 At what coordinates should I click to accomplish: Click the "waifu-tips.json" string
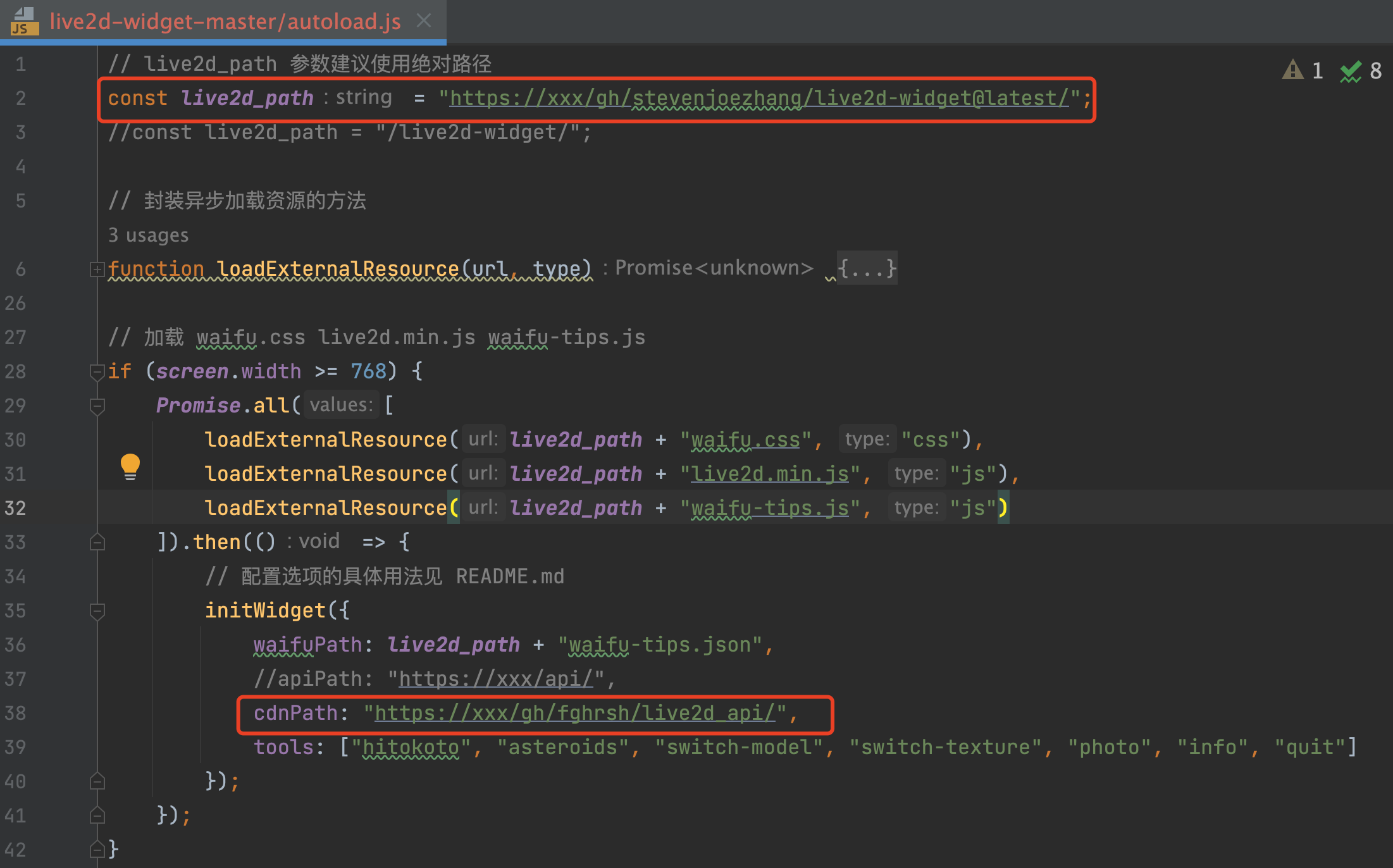660,645
